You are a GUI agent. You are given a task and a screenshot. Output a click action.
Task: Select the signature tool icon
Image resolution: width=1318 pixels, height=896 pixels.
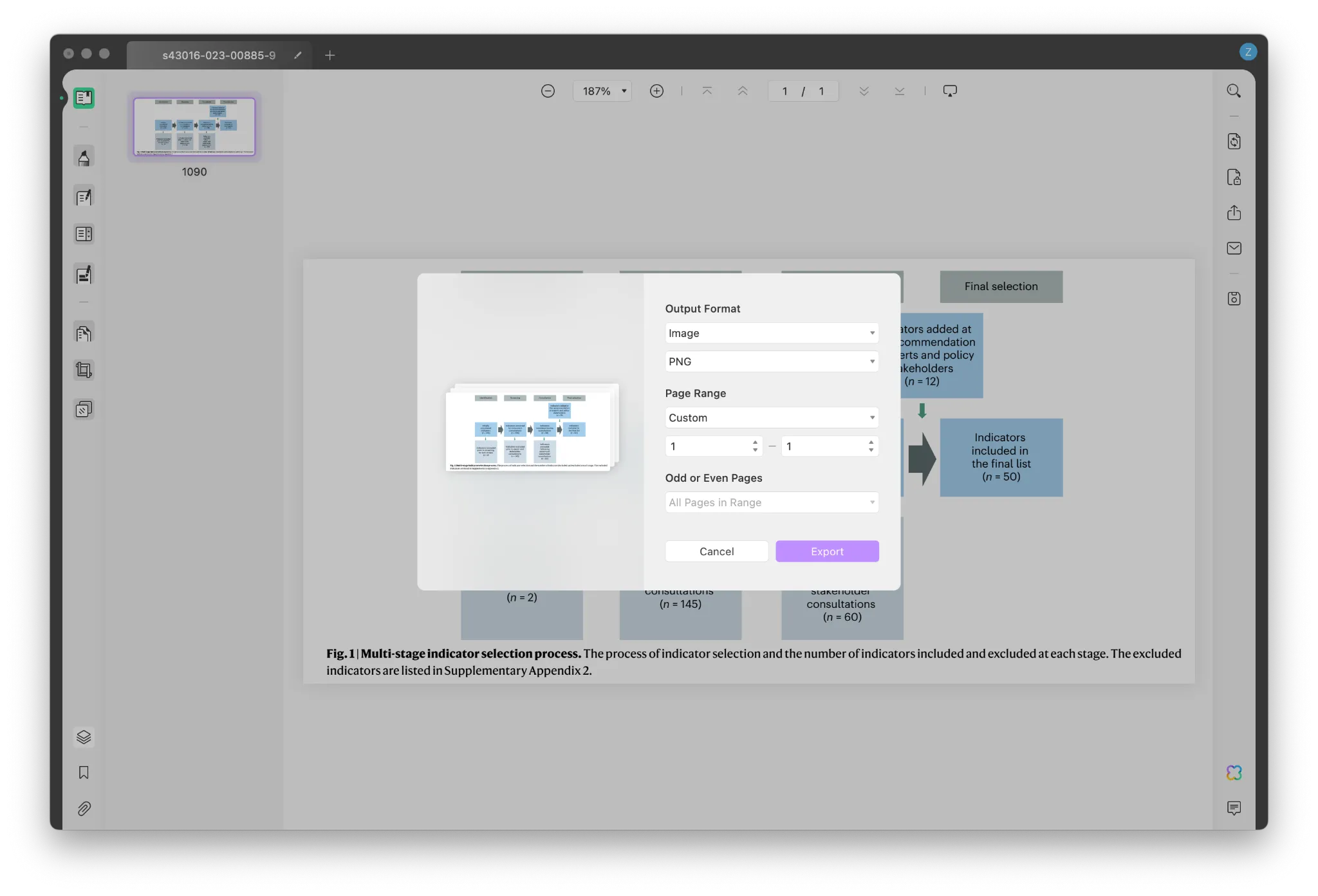pos(85,276)
